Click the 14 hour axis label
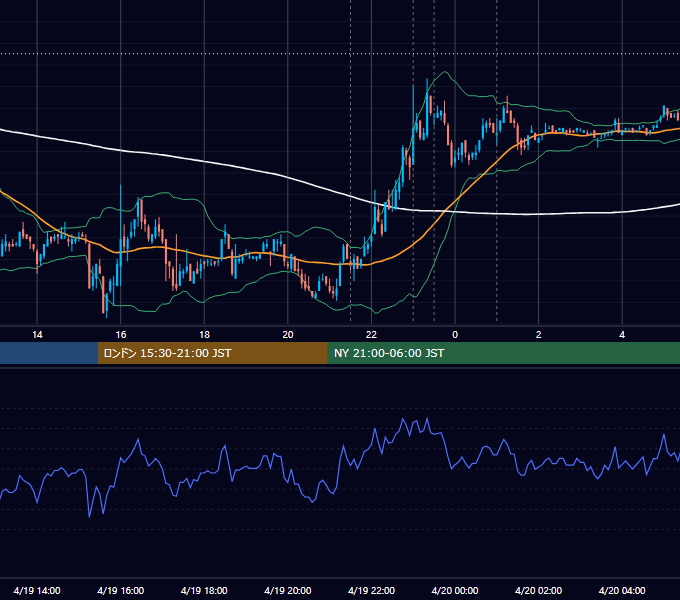This screenshot has height=600, width=680. (x=37, y=335)
